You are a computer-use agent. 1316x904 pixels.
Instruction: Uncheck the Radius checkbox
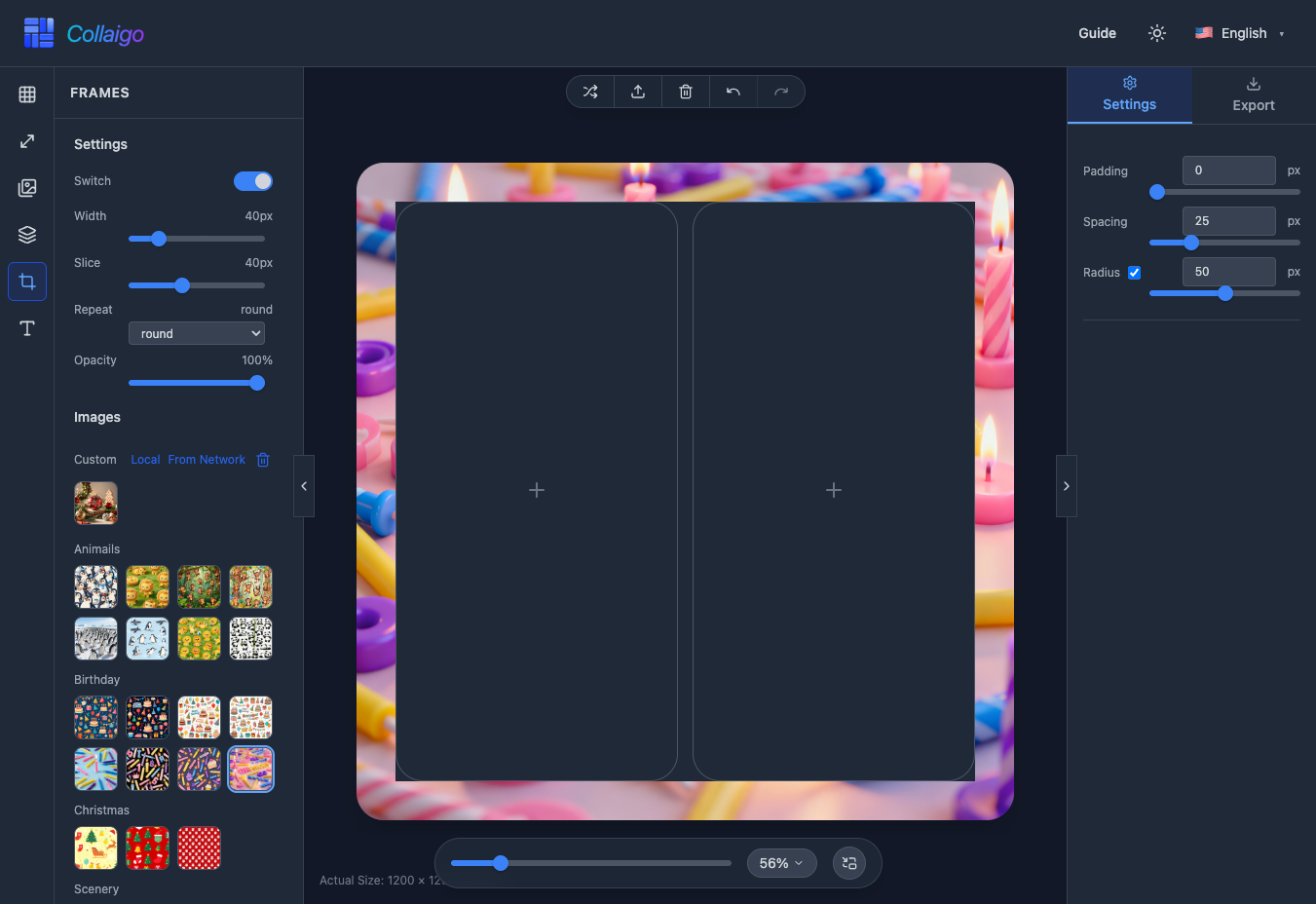coord(1134,273)
